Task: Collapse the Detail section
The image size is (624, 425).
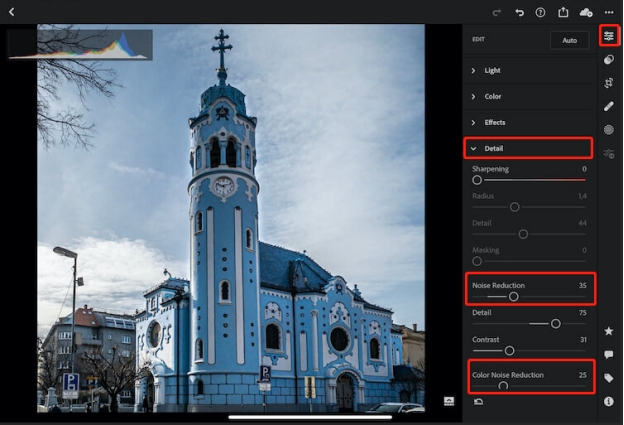Action: 492,149
